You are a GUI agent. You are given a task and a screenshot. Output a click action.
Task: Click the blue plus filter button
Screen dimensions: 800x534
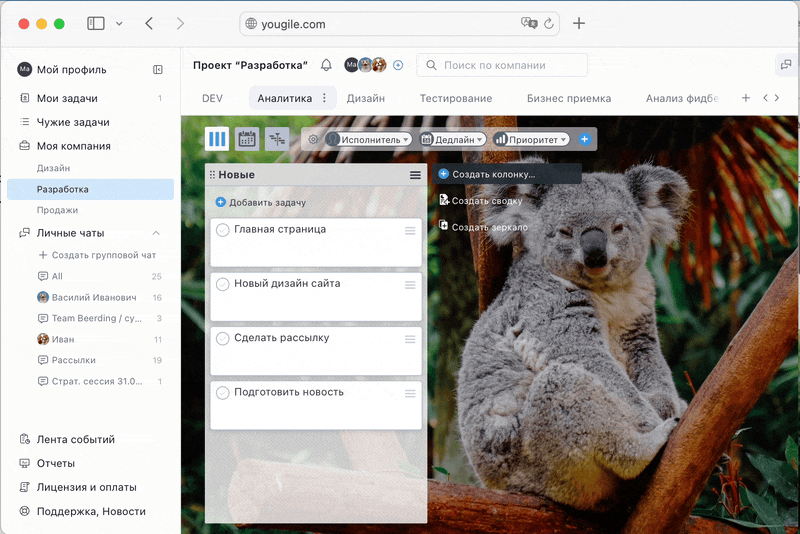point(585,139)
